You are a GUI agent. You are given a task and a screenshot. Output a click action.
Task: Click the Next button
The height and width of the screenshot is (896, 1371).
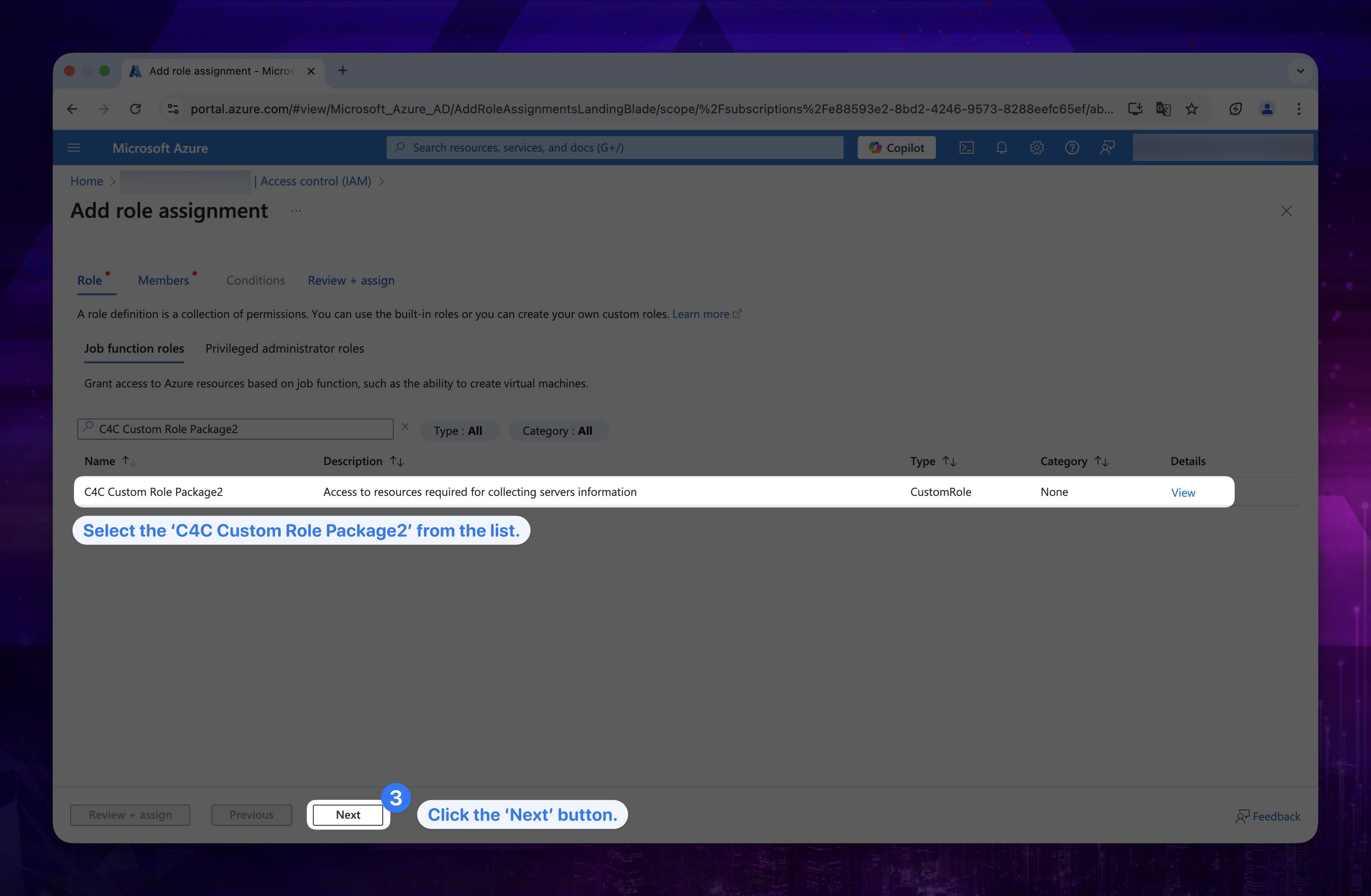click(348, 815)
